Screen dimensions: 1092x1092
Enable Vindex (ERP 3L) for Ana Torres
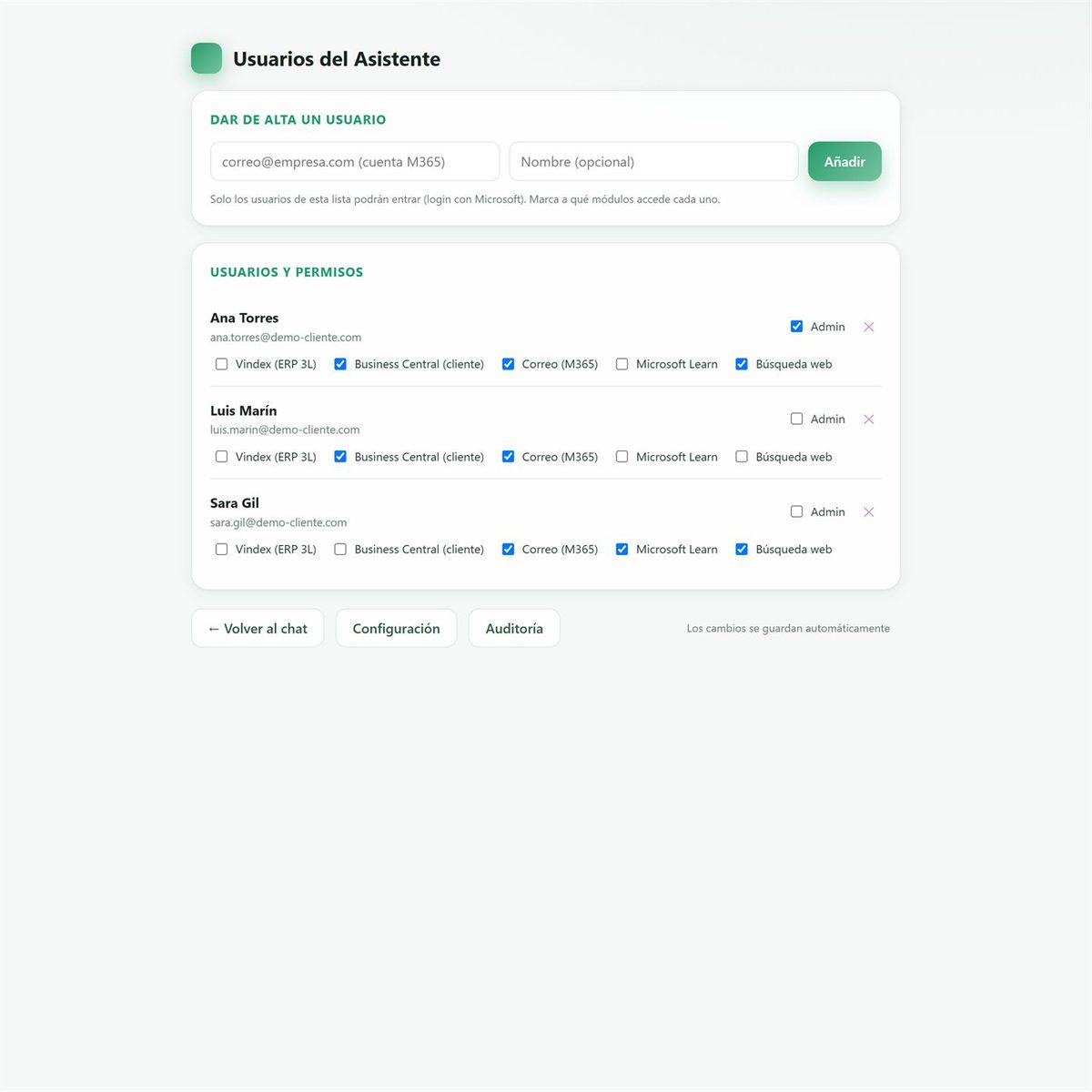pos(221,364)
